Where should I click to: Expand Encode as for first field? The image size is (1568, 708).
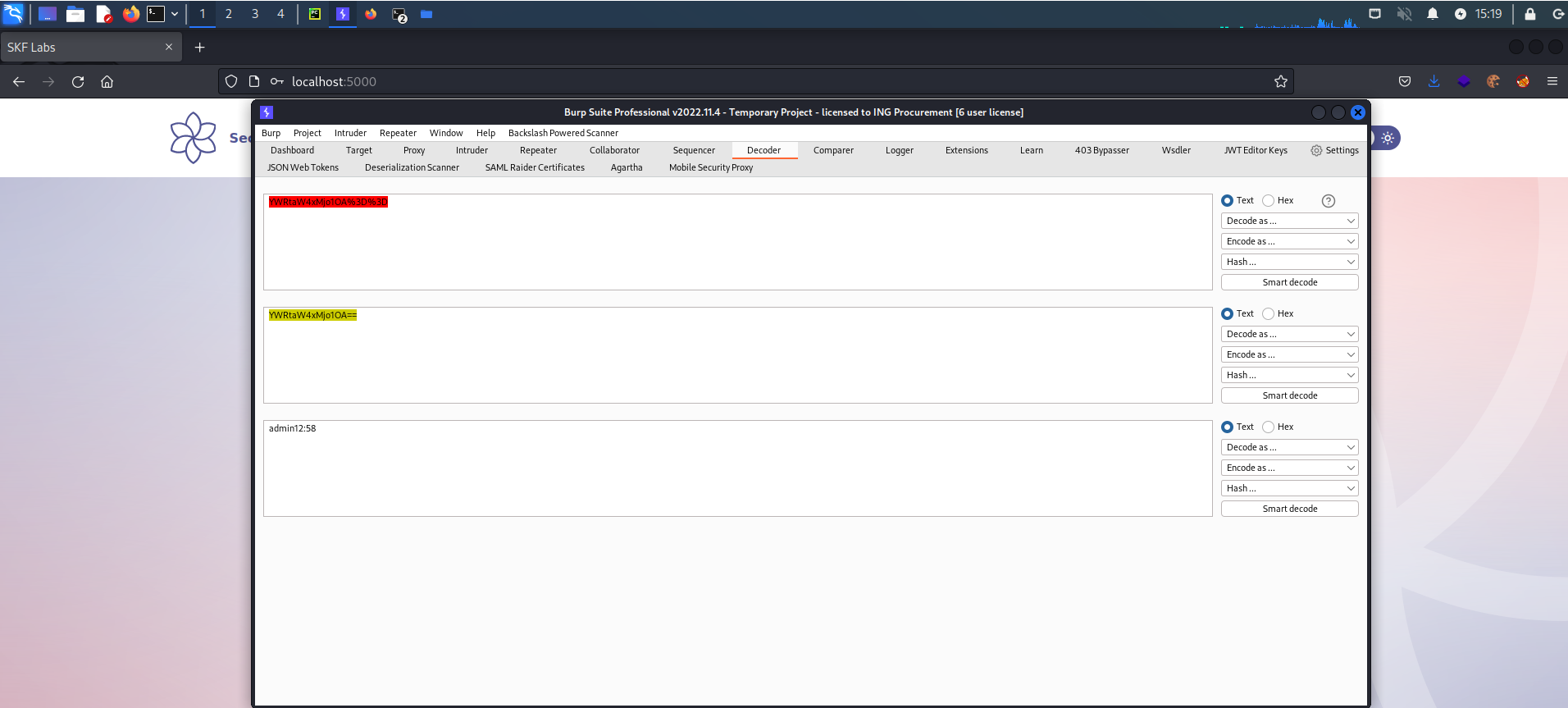coord(1290,241)
